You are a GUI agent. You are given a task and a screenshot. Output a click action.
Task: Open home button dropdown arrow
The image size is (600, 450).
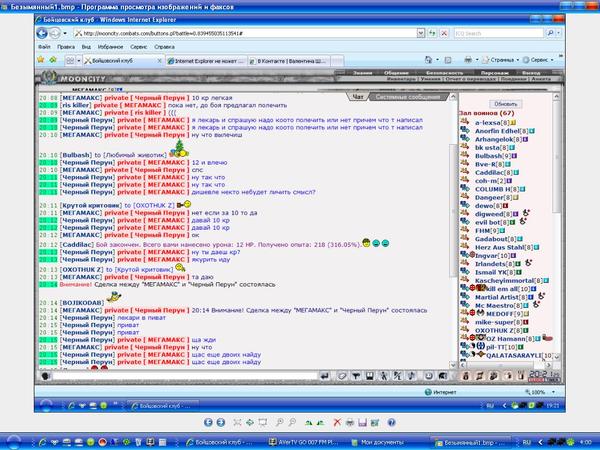click(x=437, y=60)
